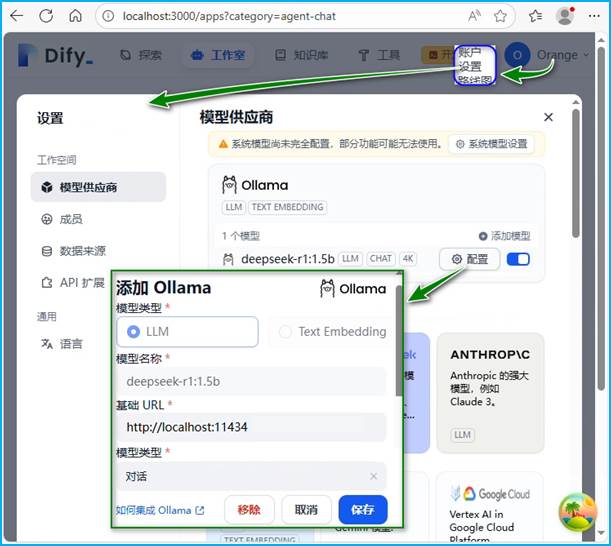This screenshot has width=611, height=546.
Task: Click the CHAT tag beside deepseek model
Action: click(381, 258)
